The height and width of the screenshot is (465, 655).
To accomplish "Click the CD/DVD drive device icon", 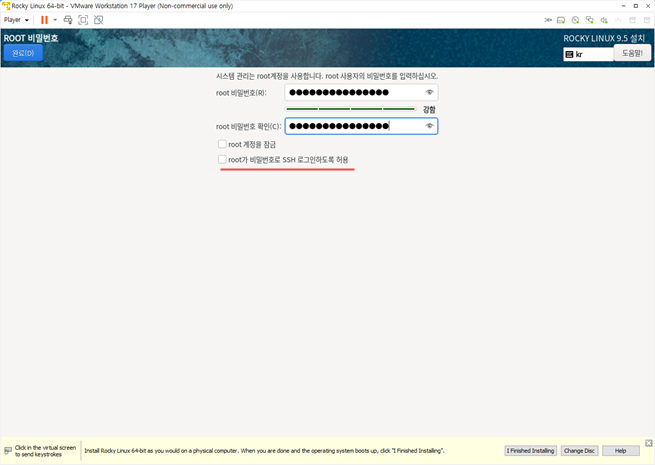I will 575,20.
